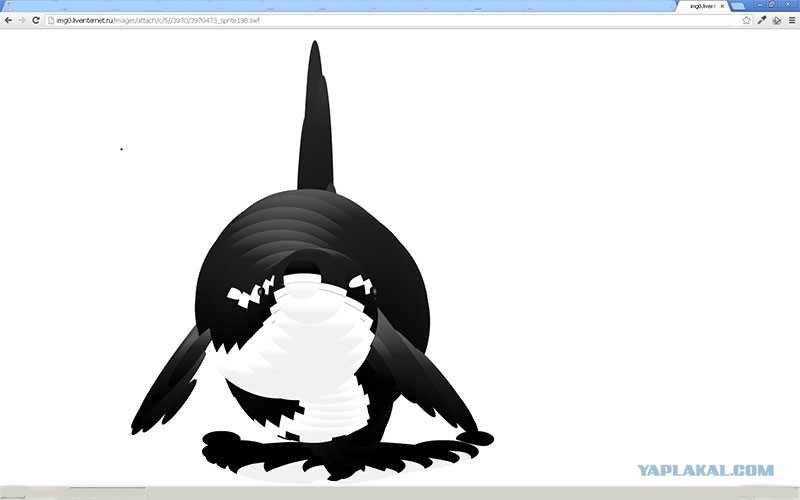Focus the address bar containing img0.liveinternet.ru

click(393, 20)
